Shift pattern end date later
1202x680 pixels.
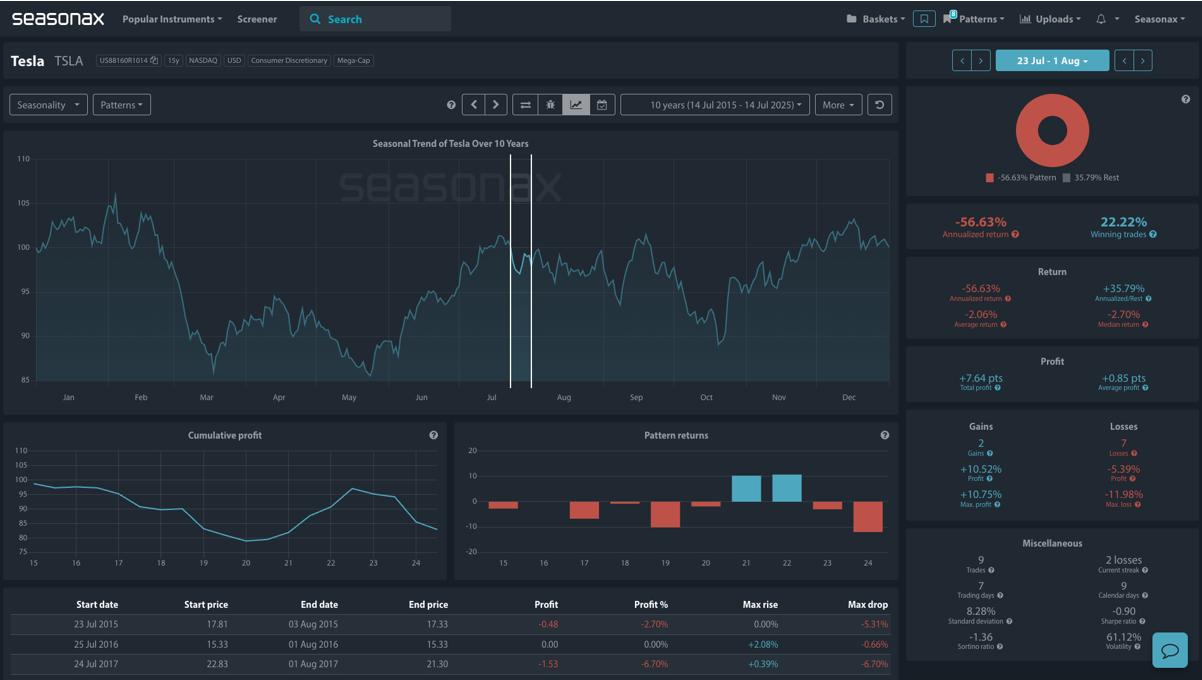(1143, 61)
